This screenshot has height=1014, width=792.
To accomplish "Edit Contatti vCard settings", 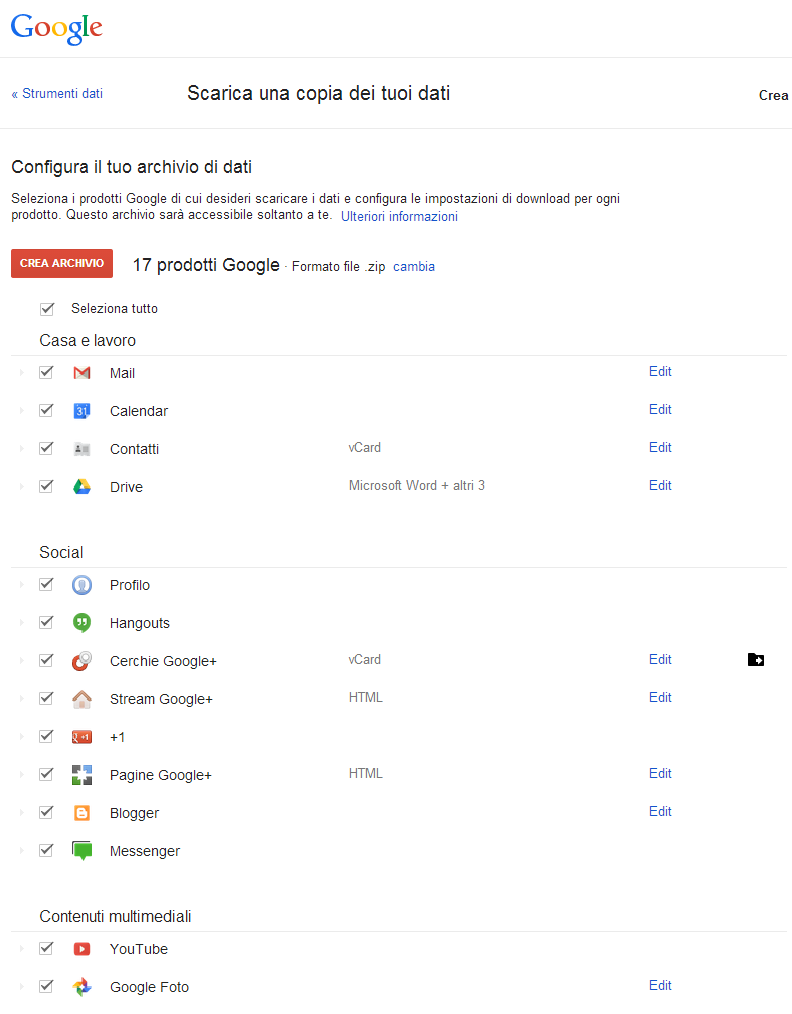I will click(x=660, y=447).
